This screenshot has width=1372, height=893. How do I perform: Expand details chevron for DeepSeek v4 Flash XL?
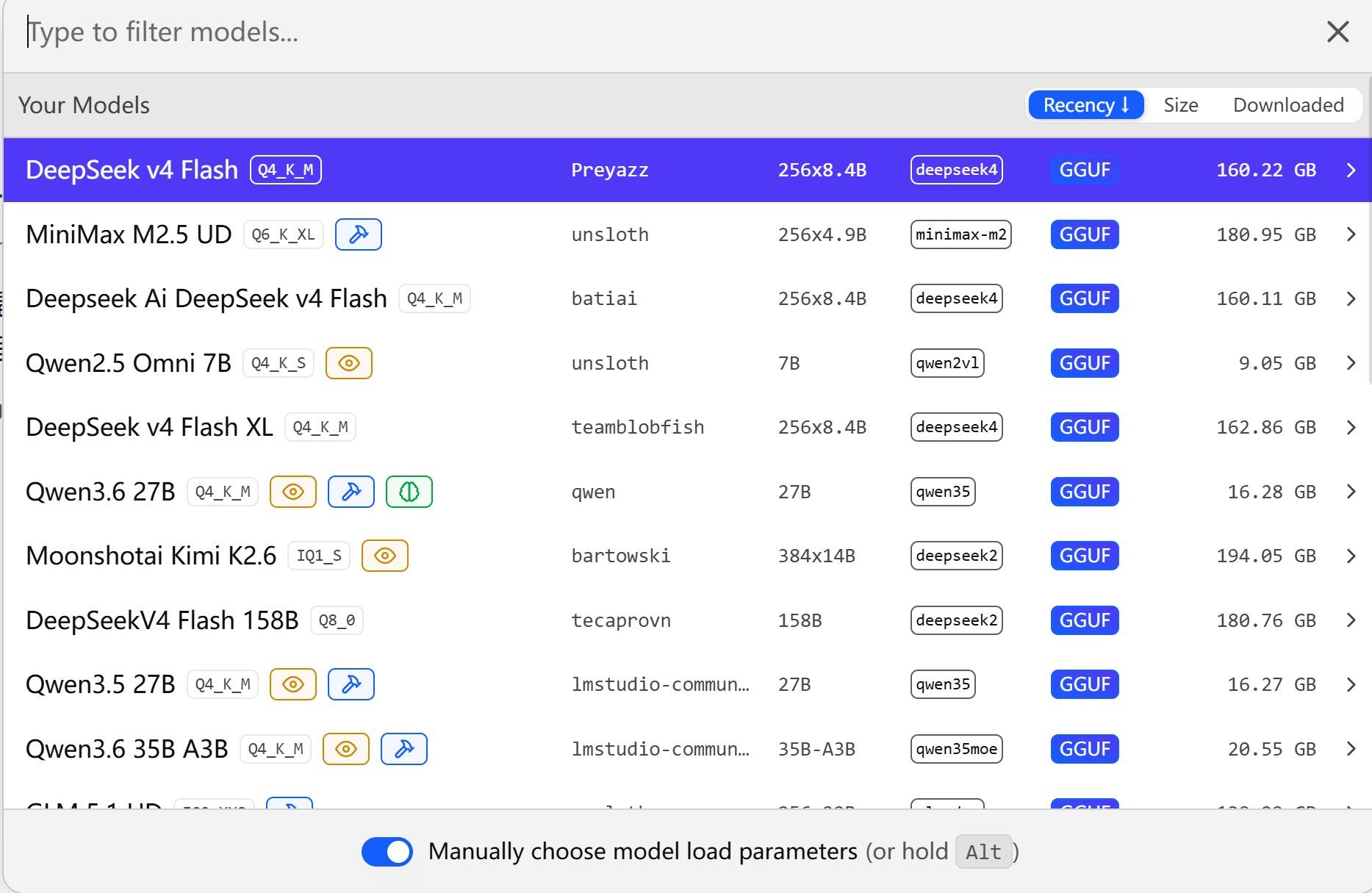(x=1351, y=427)
